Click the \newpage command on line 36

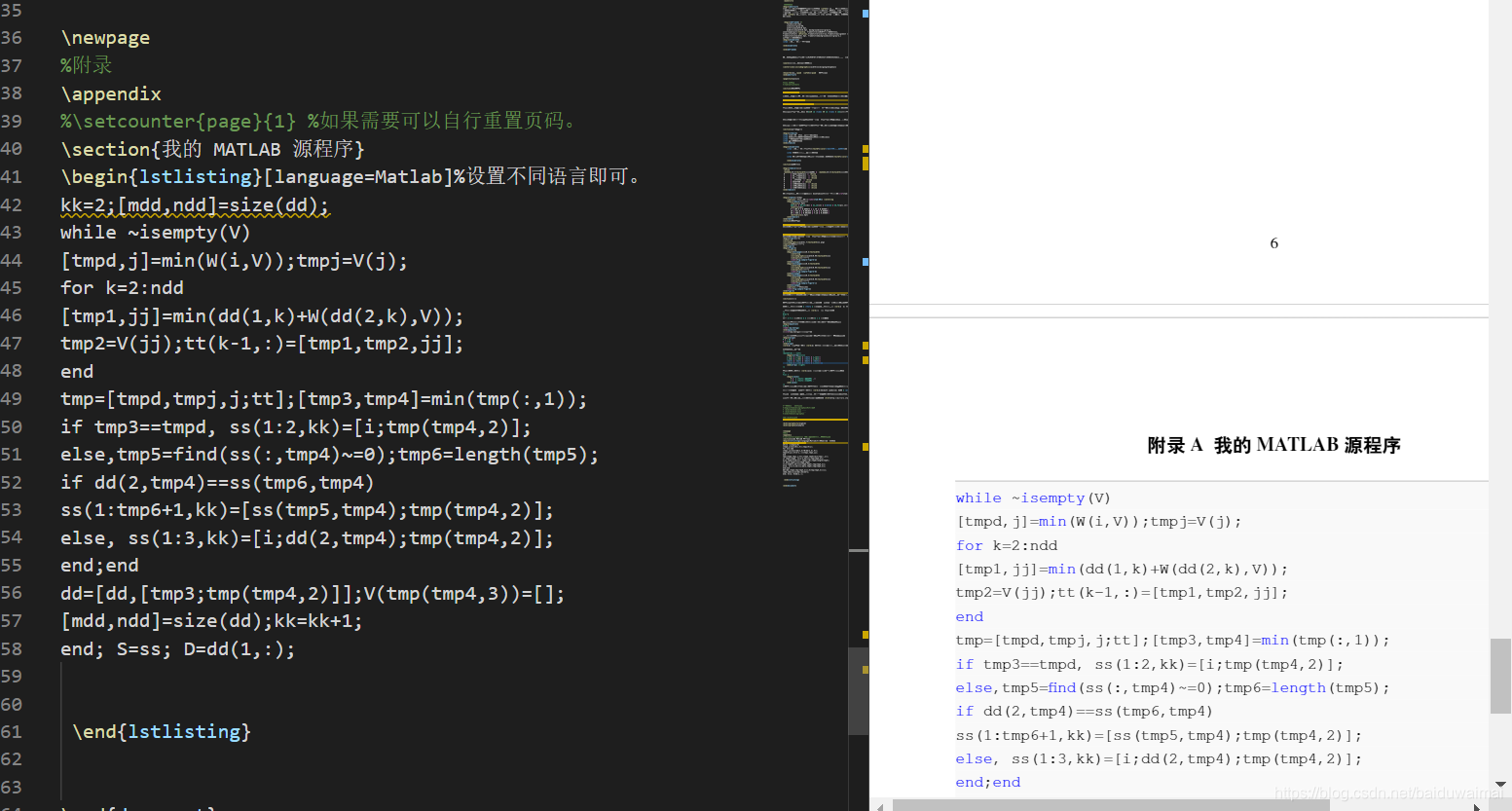pyautogui.click(x=105, y=38)
